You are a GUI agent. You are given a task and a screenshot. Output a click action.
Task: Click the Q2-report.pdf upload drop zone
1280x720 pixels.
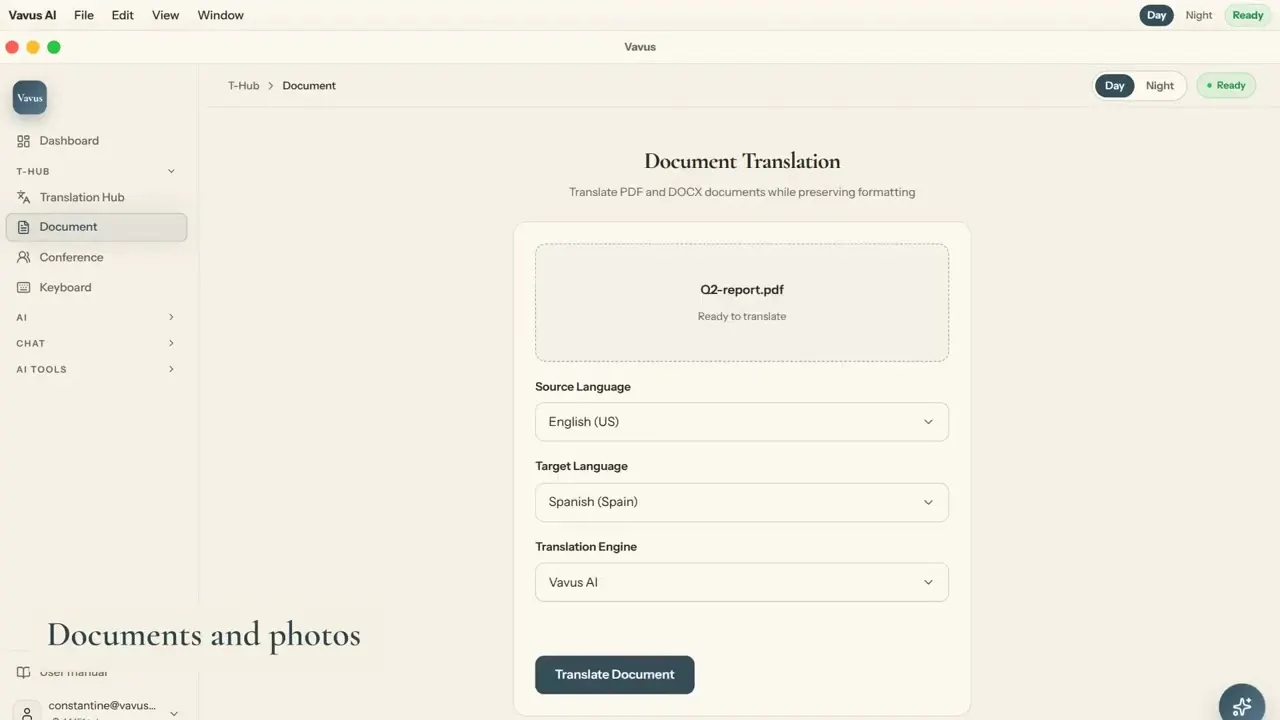click(741, 302)
